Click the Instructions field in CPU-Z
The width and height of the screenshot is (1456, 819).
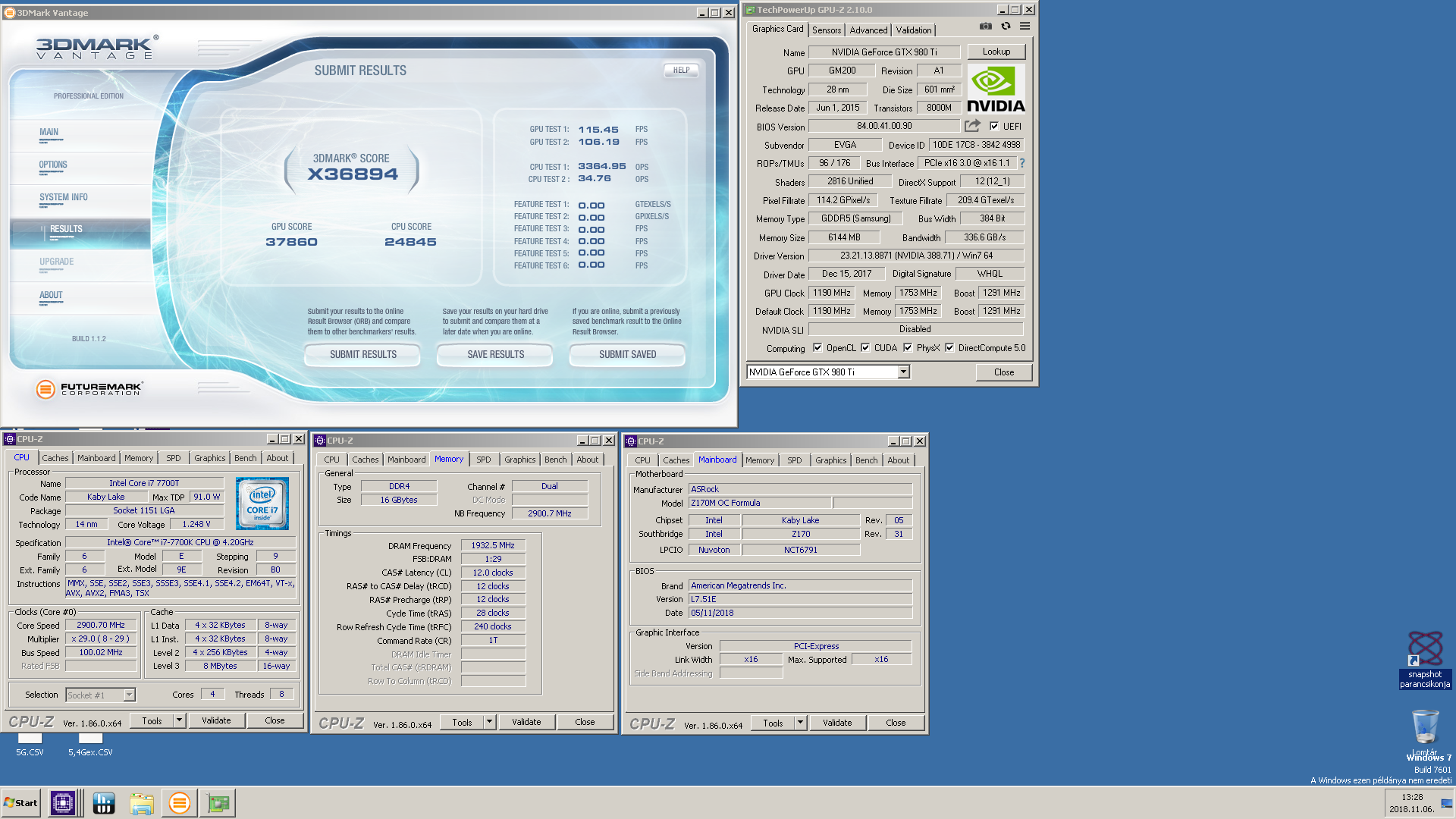click(x=180, y=588)
